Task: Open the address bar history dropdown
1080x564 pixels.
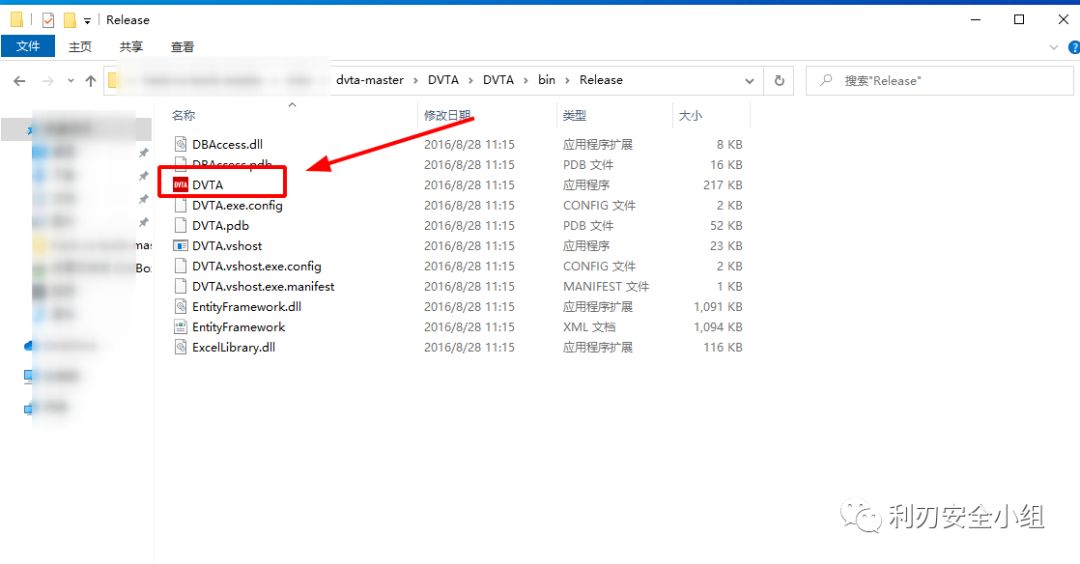Action: 749,80
